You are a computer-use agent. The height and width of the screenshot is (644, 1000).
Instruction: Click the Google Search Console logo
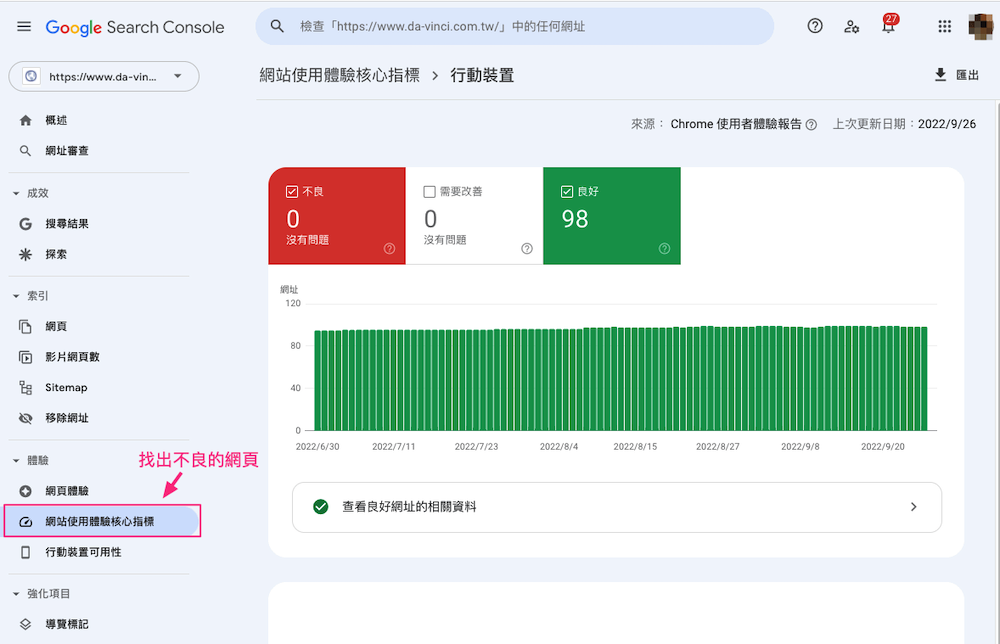(x=135, y=27)
